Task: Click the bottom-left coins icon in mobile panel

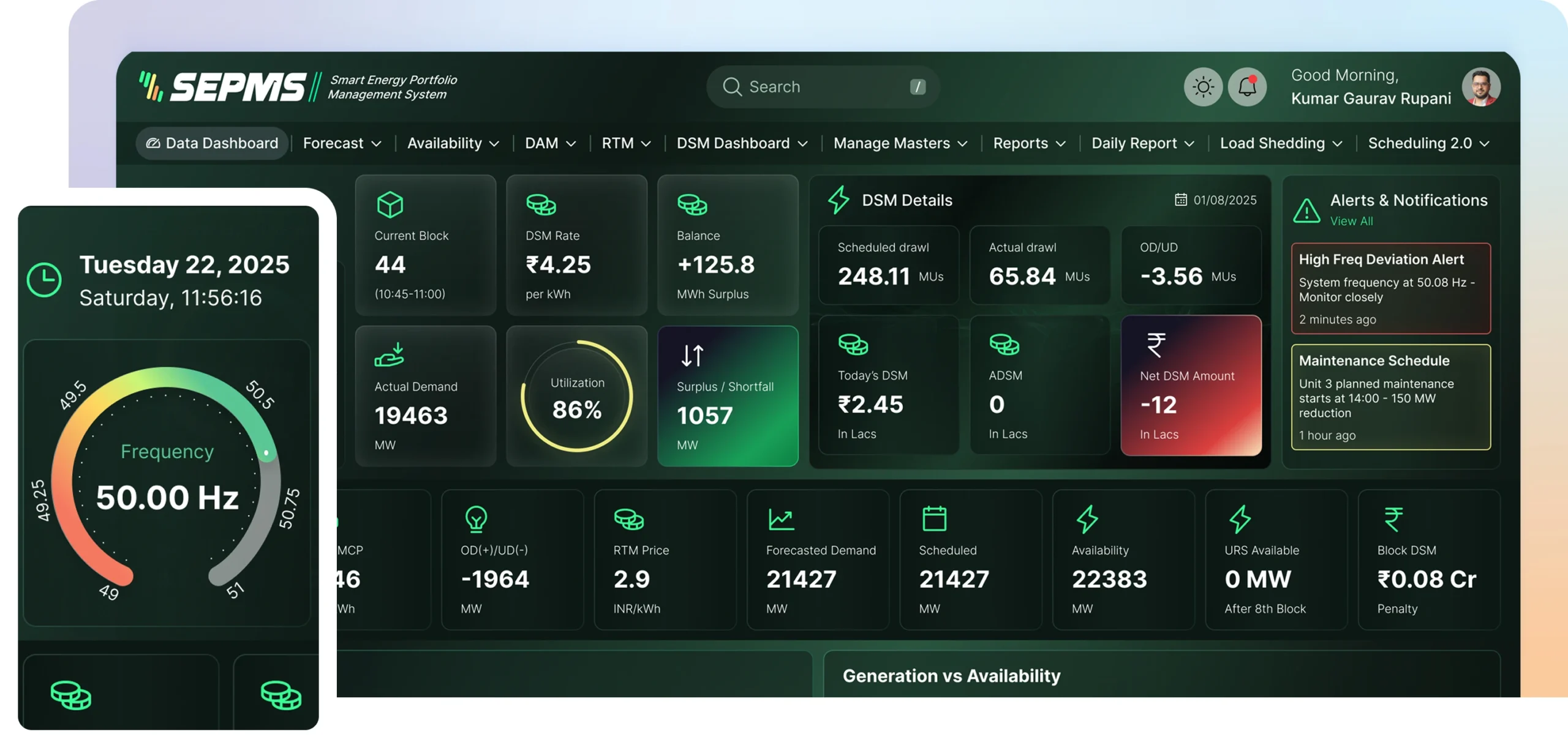Action: [x=71, y=695]
